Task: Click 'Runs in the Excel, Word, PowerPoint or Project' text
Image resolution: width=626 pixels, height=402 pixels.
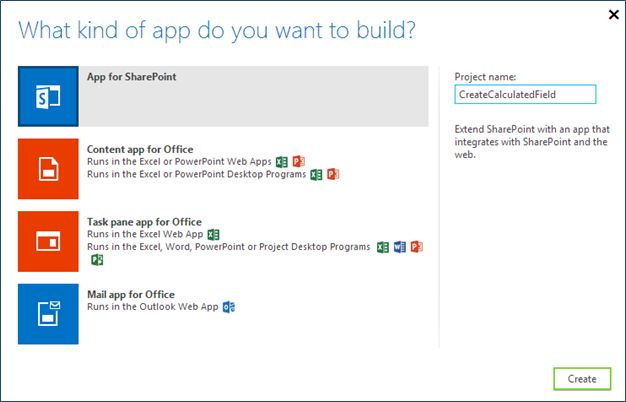Action: point(229,247)
